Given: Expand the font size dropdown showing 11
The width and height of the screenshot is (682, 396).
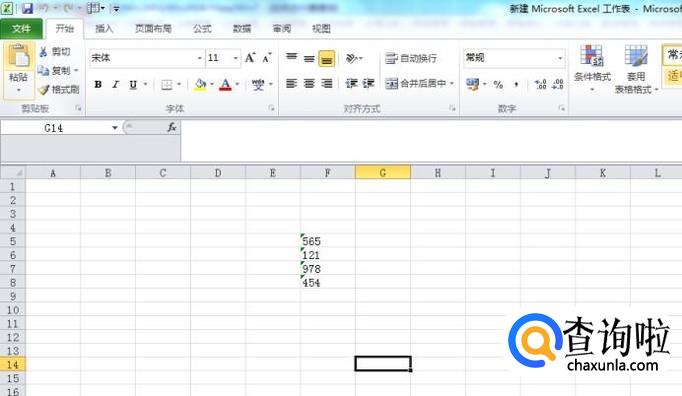Looking at the screenshot, I should [x=223, y=57].
